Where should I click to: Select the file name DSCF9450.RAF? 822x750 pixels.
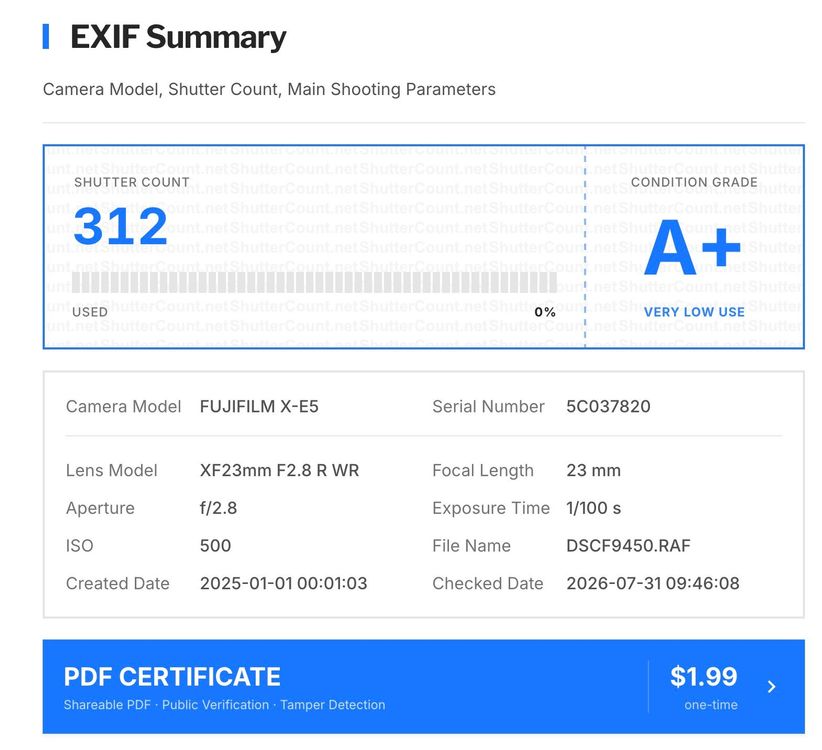coord(628,546)
